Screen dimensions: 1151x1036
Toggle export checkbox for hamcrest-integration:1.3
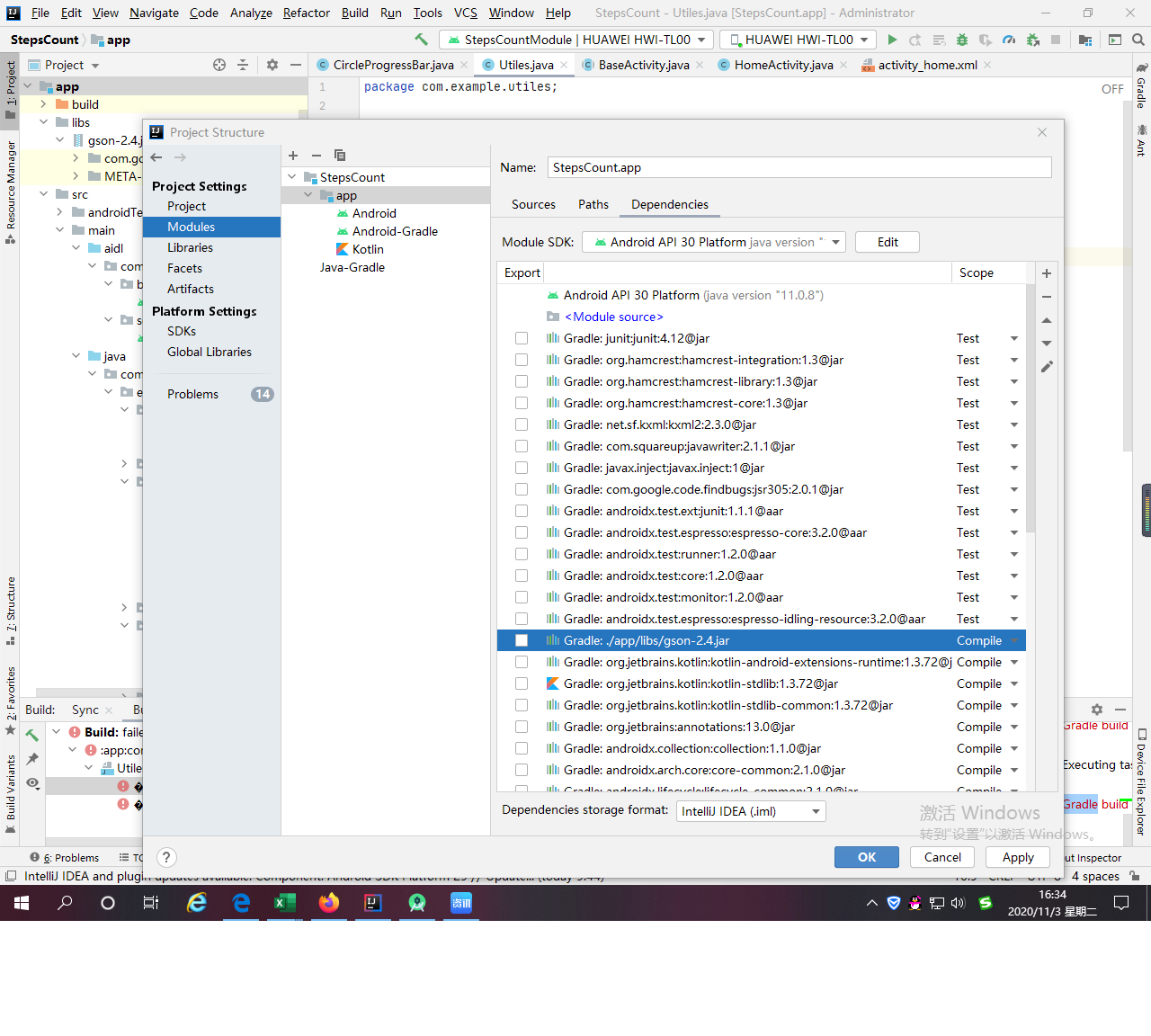[x=522, y=360]
